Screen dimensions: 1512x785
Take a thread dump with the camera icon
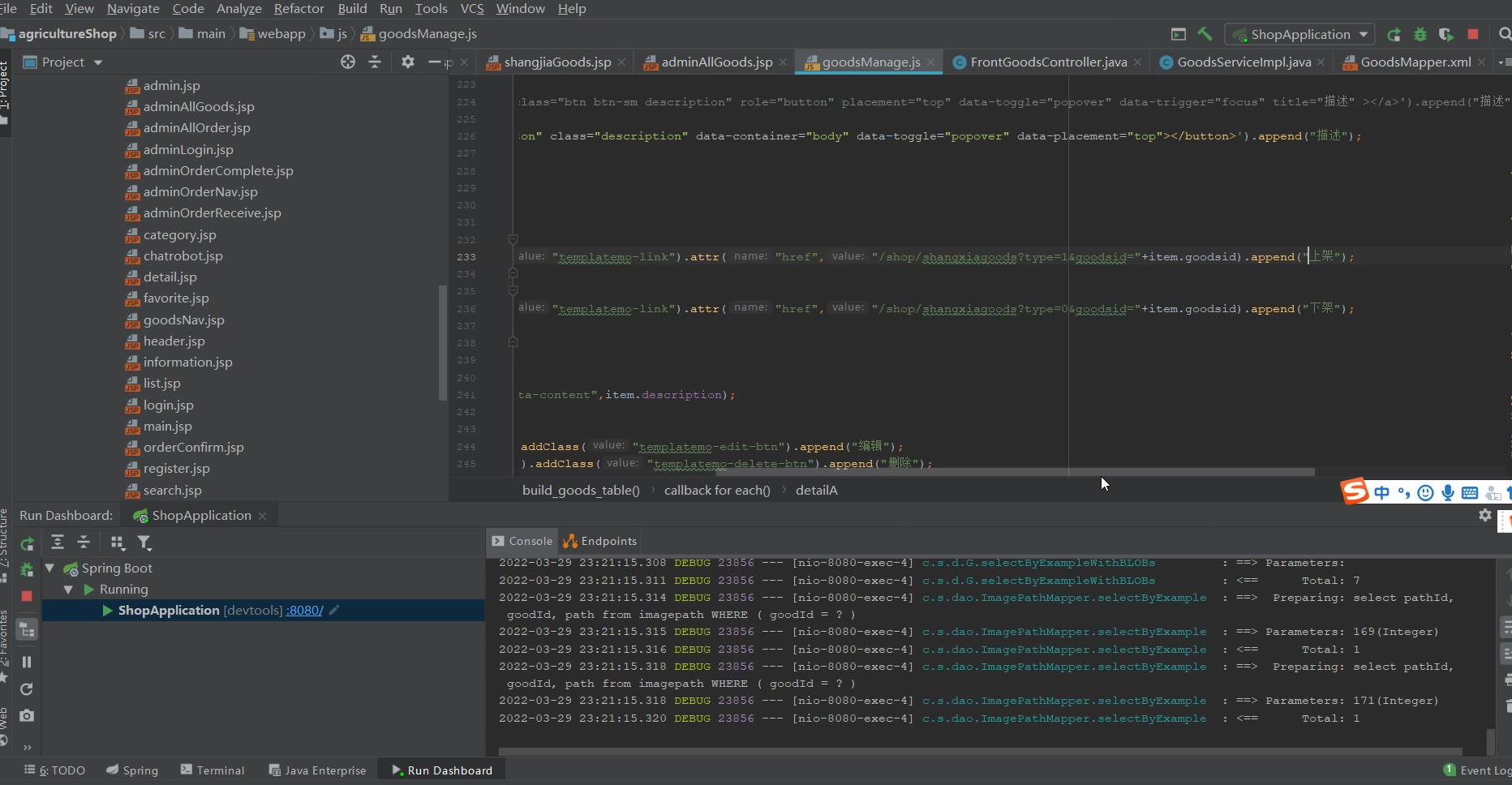27,715
